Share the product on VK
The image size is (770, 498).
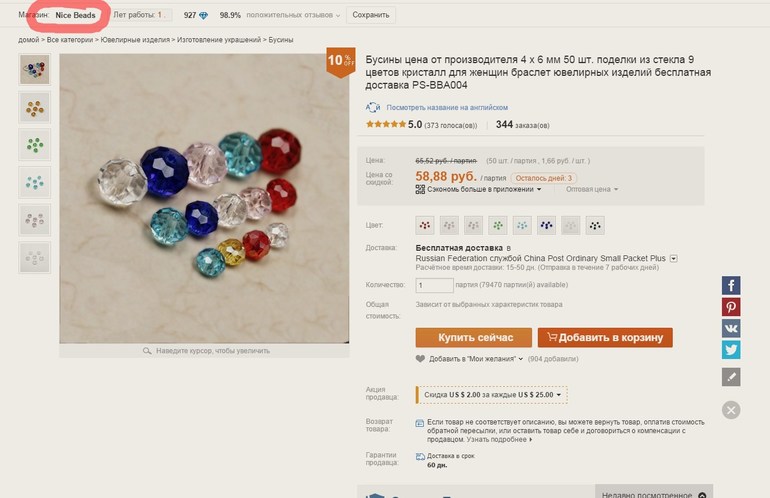pos(732,328)
